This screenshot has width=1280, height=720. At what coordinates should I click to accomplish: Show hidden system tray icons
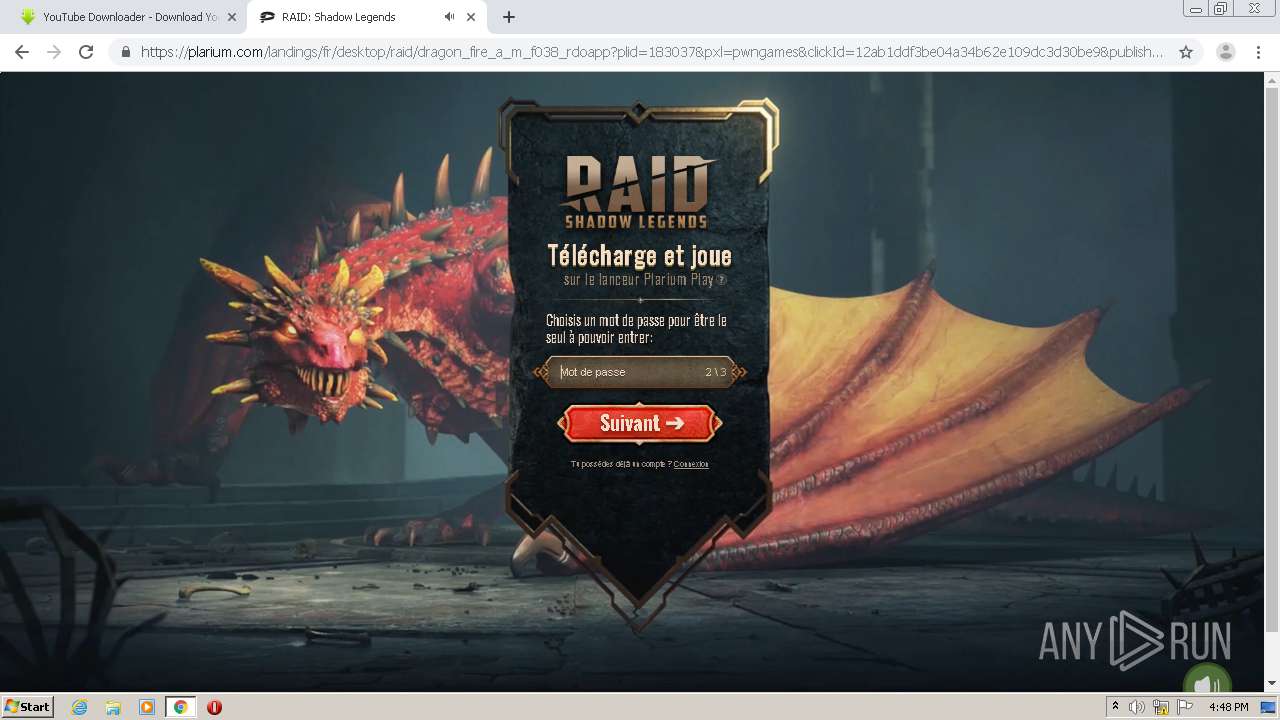click(x=1115, y=707)
